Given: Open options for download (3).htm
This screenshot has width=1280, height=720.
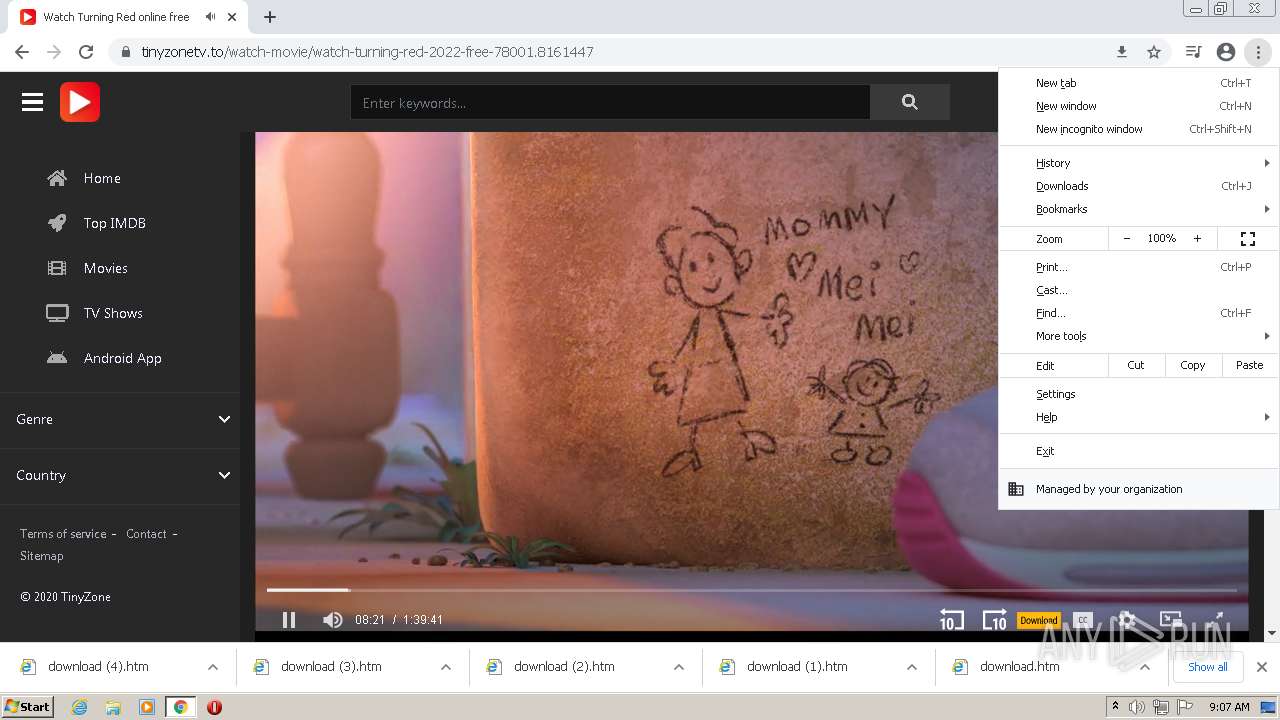Looking at the screenshot, I should [446, 667].
